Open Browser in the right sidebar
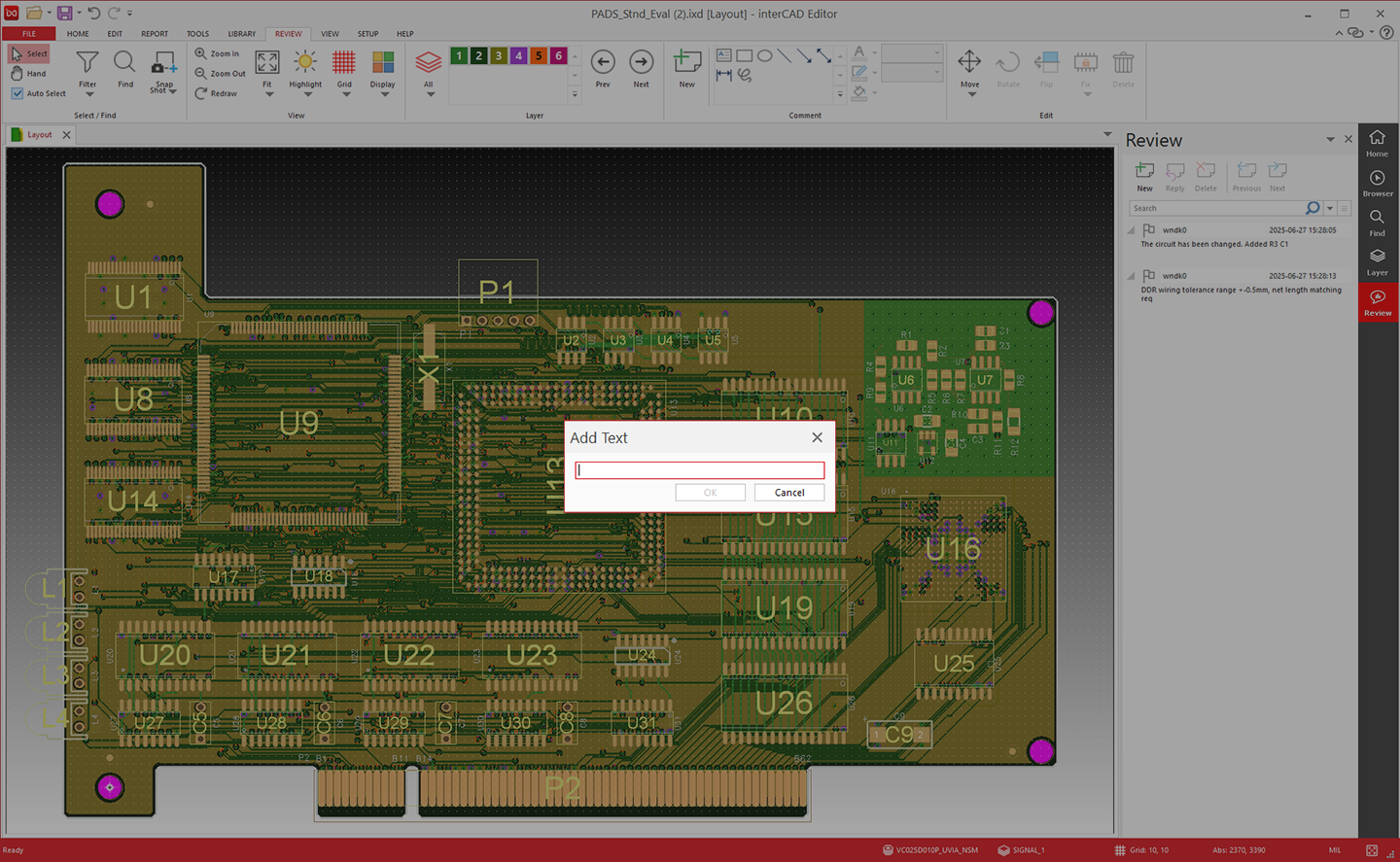Screen dimensions: 1400x862 click(x=1377, y=184)
